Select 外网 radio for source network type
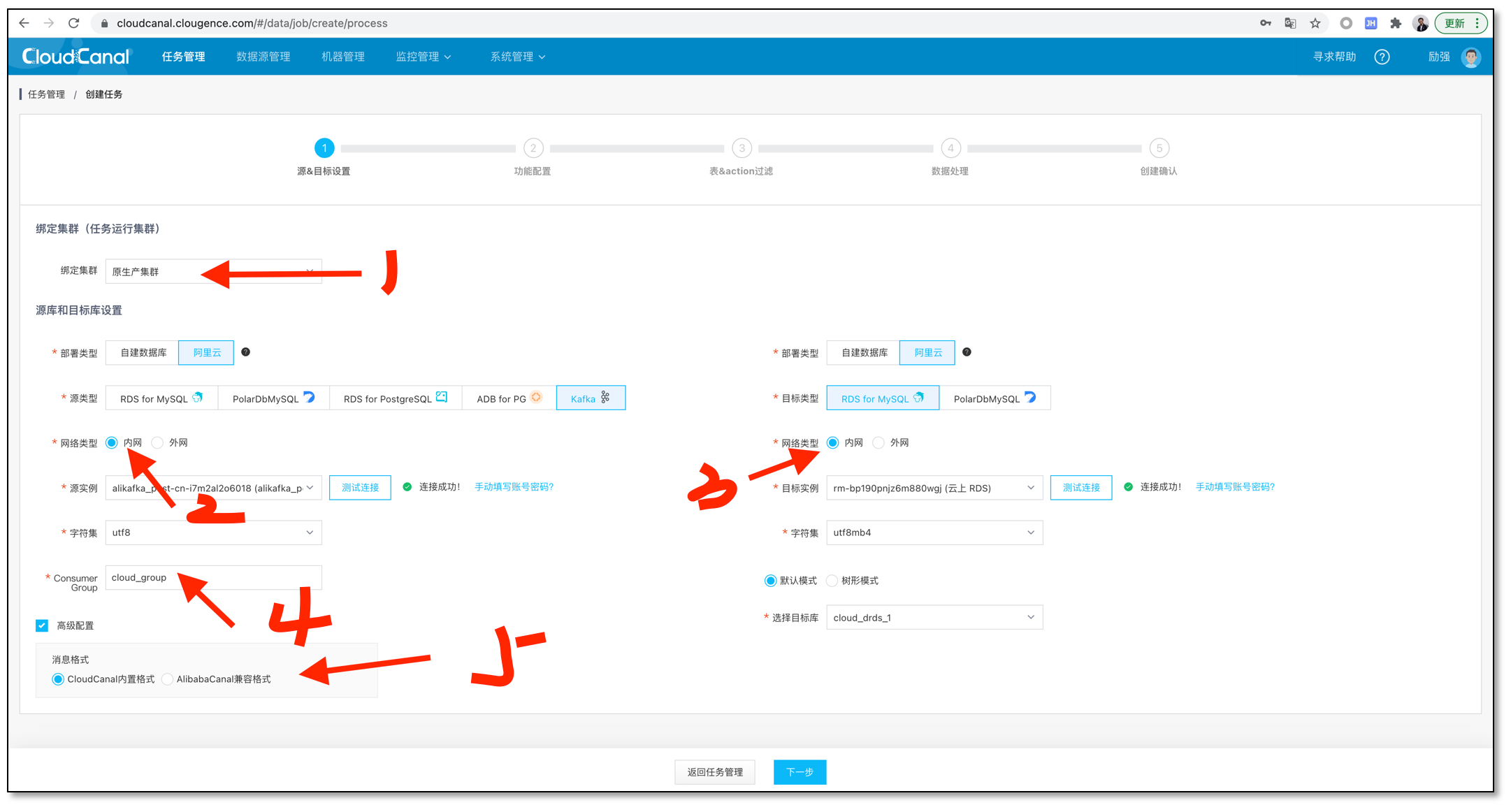This screenshot has width=1511, height=812. pos(158,443)
